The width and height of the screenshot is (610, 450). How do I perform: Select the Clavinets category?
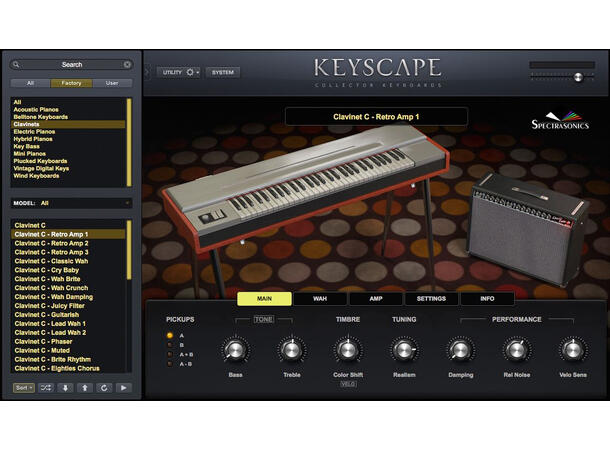(68, 124)
